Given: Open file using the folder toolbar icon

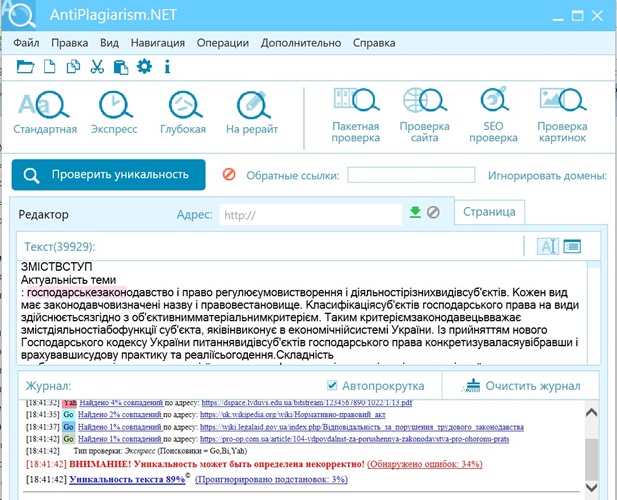Looking at the screenshot, I should coord(25,66).
